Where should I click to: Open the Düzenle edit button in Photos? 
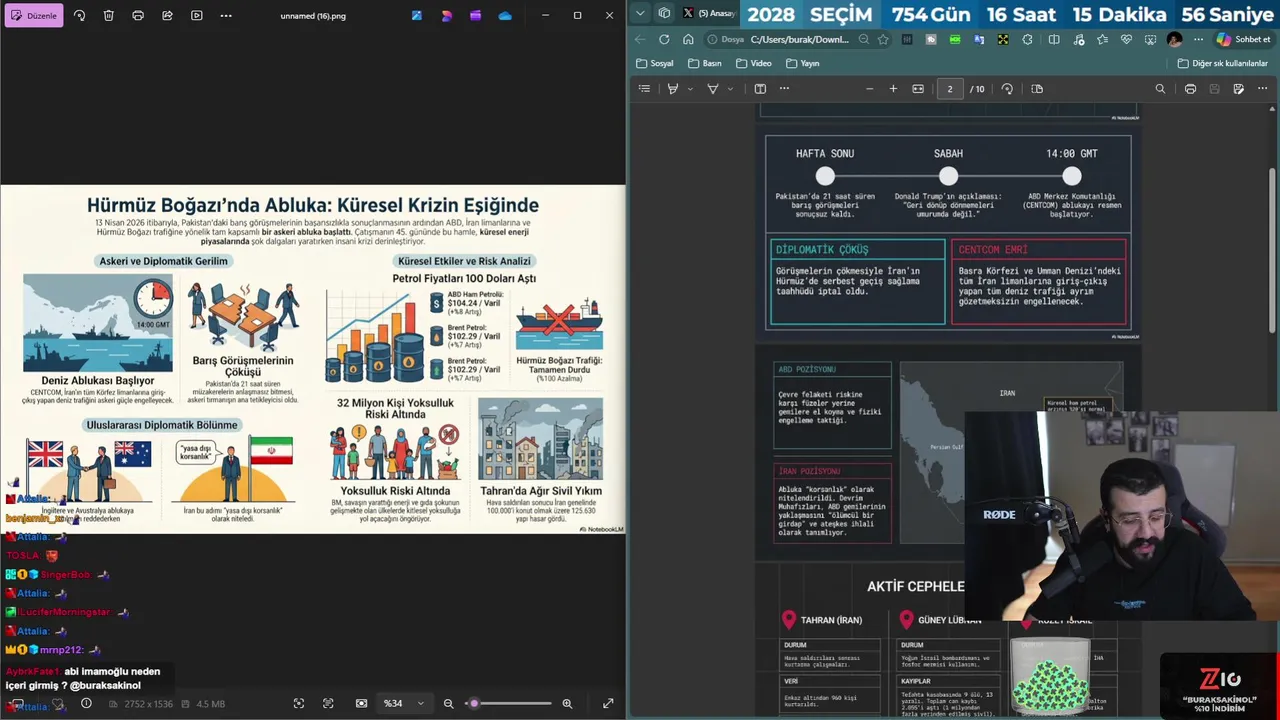pos(34,16)
